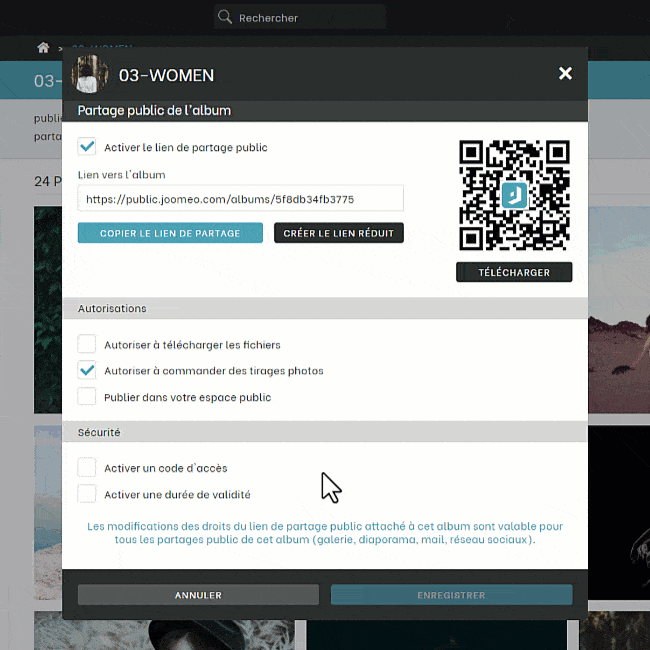This screenshot has height=650, width=650.
Task: Click the album link URL field
Action: click(x=240, y=199)
